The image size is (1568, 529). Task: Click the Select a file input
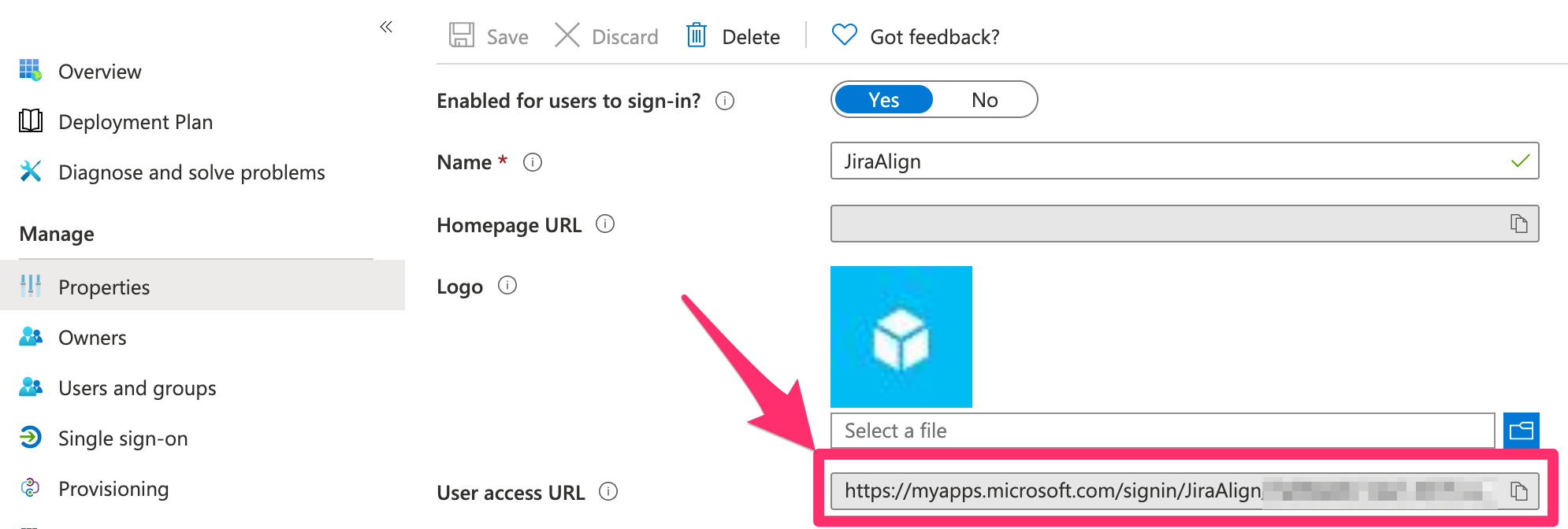(1162, 431)
